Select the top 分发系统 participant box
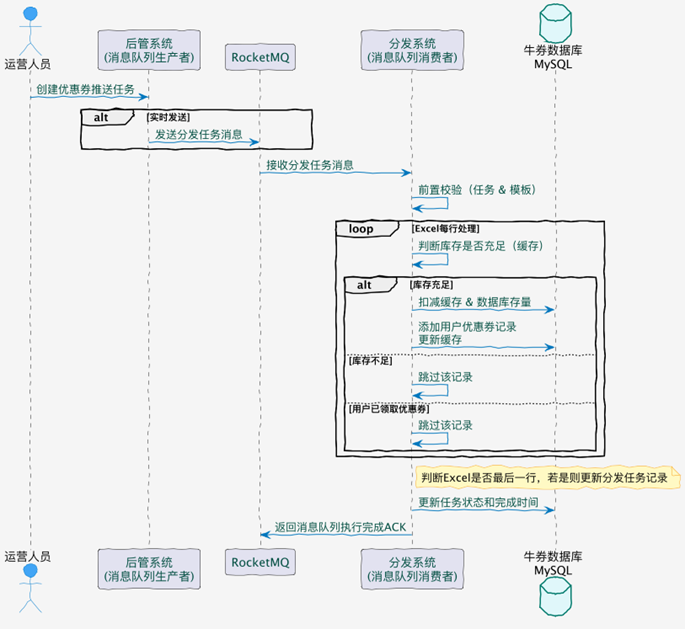Image resolution: width=685 pixels, height=629 pixels. (410, 49)
